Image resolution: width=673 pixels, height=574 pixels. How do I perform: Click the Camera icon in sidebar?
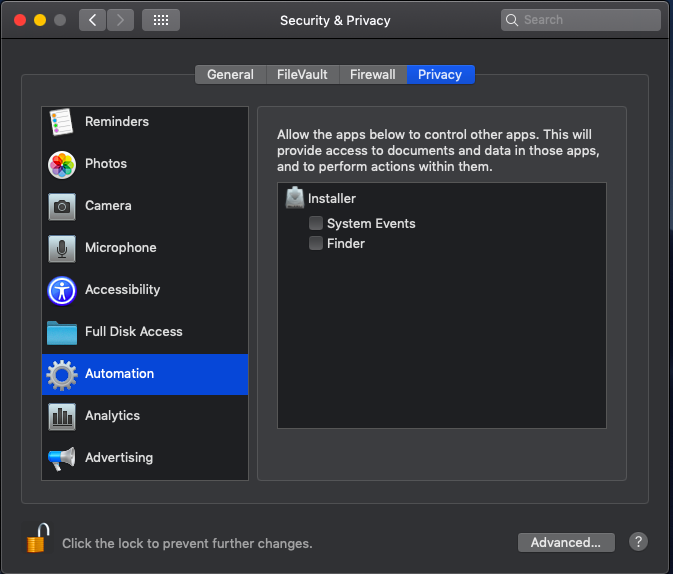[62, 207]
